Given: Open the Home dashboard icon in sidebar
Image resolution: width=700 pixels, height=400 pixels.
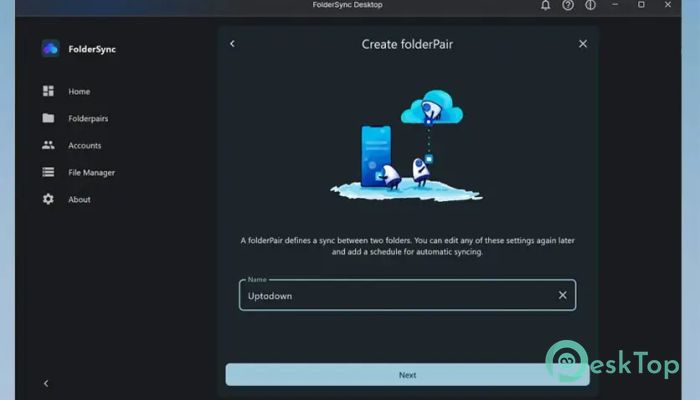Looking at the screenshot, I should [x=48, y=91].
